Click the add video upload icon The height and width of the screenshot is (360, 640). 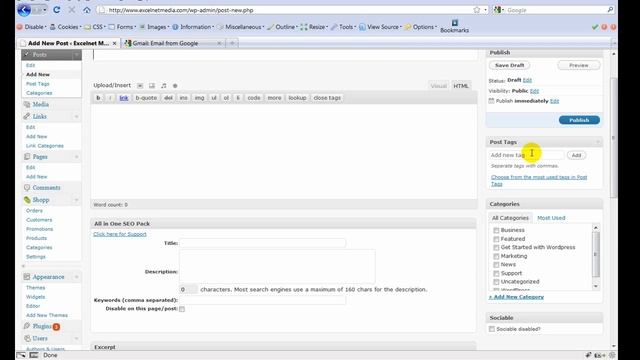click(152, 86)
